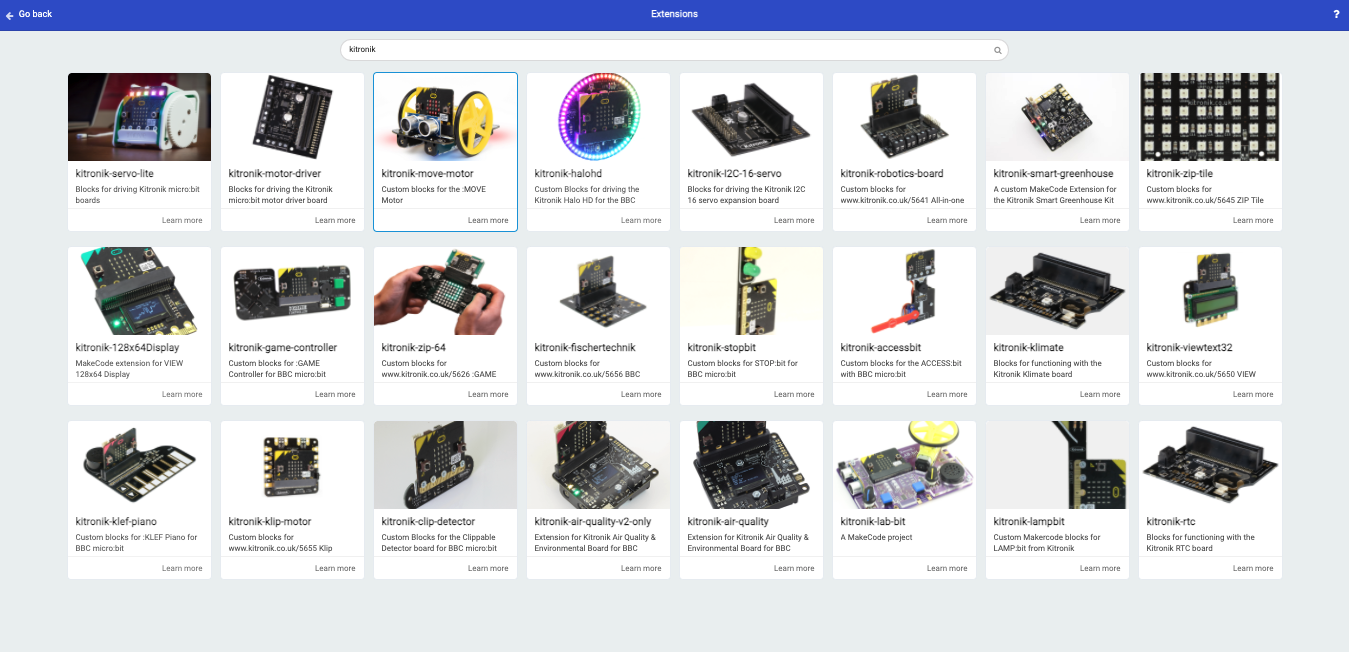
Task: Click Learn more under kitronik-air-quality
Action: (x=794, y=568)
